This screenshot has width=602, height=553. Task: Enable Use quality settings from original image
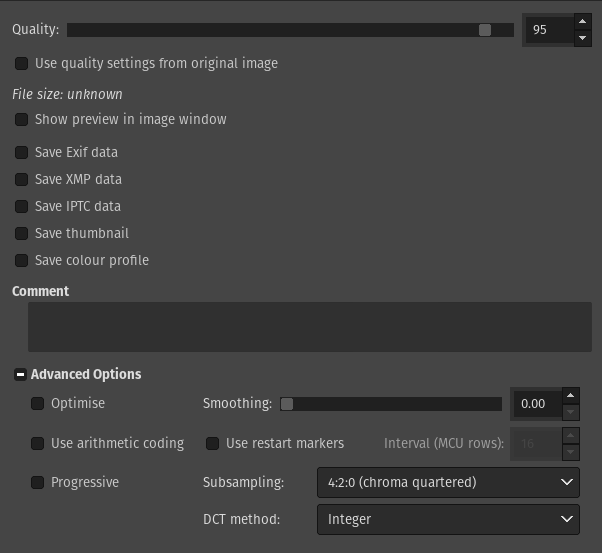point(22,63)
